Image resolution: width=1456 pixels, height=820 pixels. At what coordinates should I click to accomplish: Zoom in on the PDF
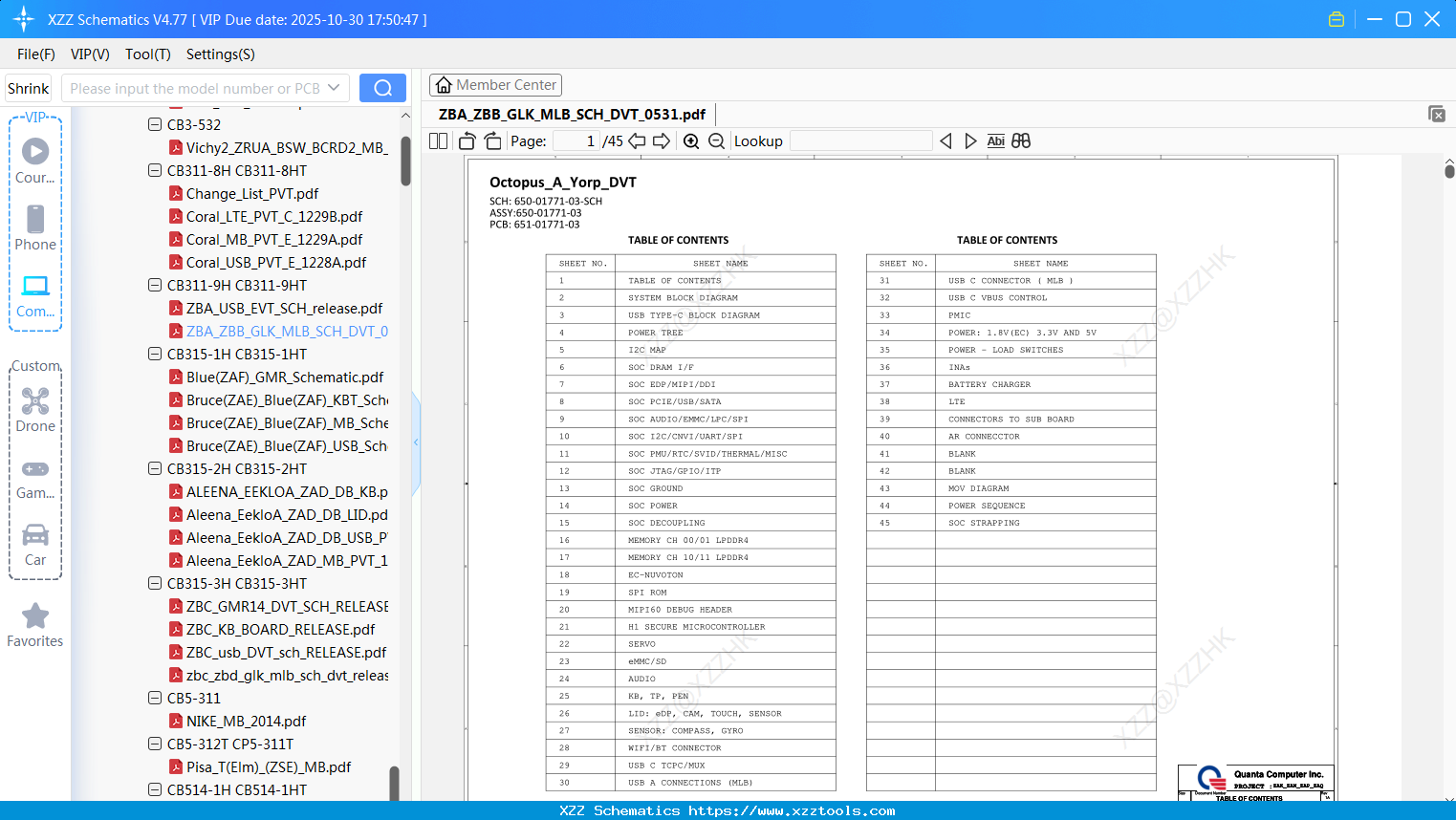[x=691, y=140]
